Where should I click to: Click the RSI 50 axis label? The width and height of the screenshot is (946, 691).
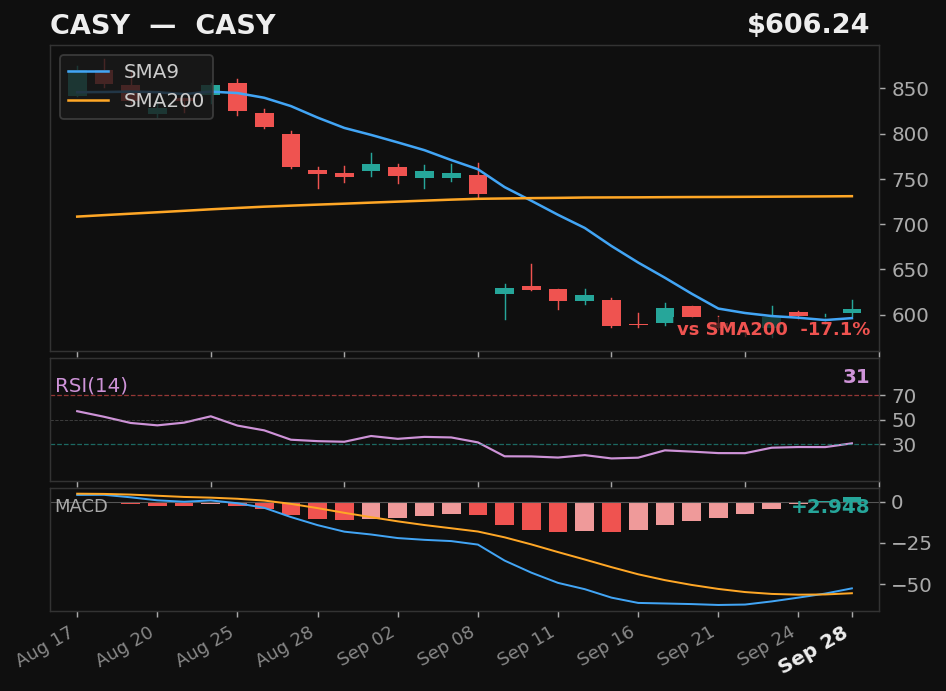904,421
